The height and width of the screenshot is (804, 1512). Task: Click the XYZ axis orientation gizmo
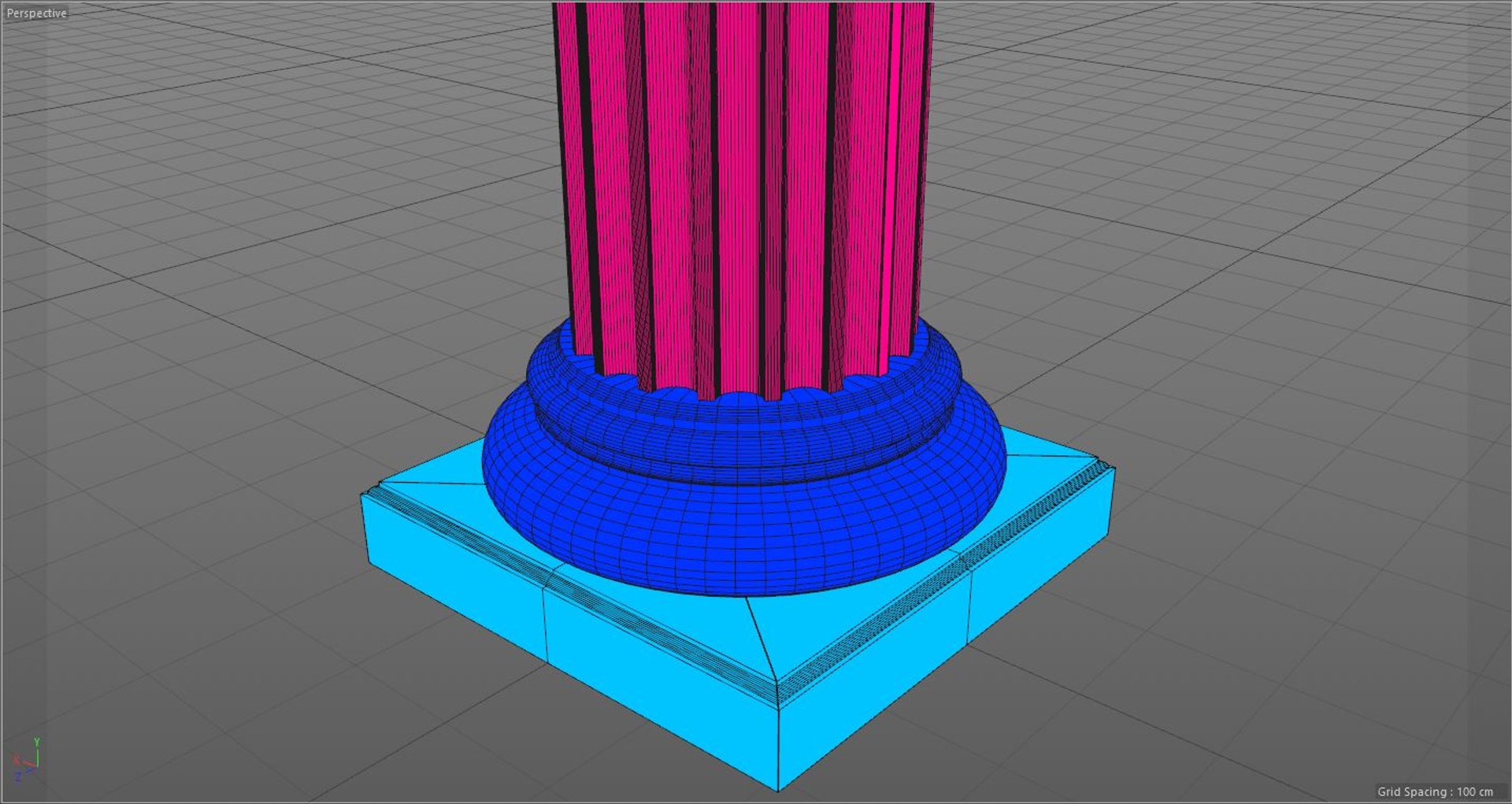(x=27, y=759)
